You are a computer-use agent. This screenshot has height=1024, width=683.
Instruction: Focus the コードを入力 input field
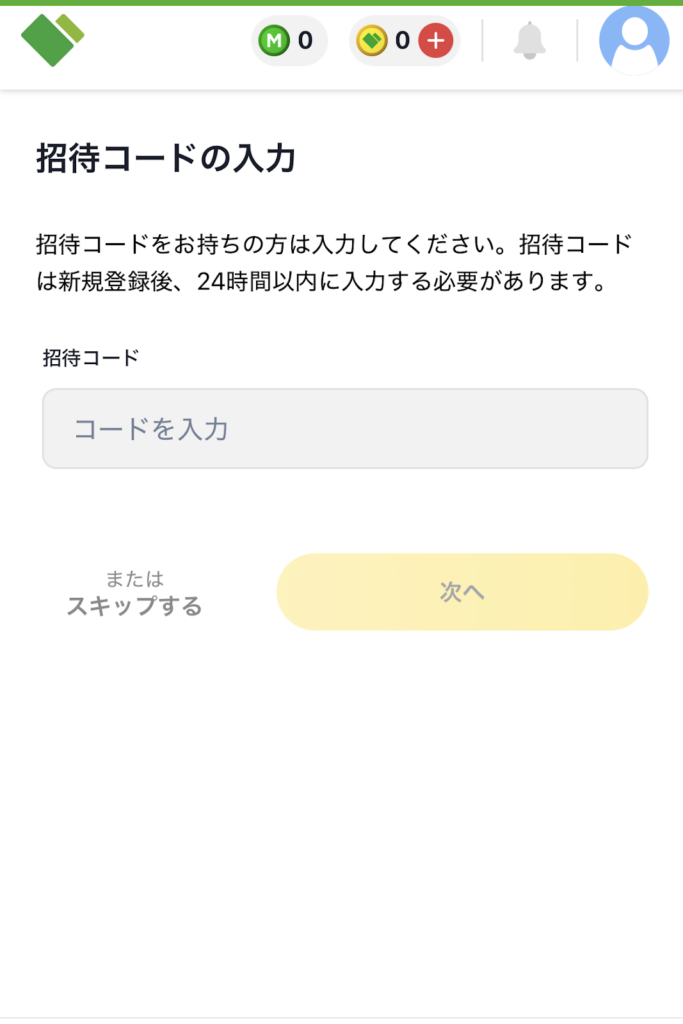345,429
